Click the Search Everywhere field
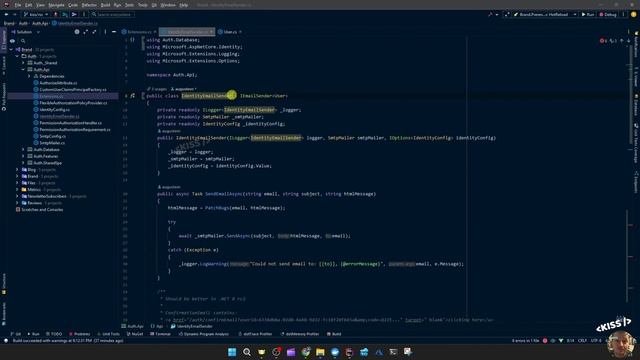This screenshot has width=640, height=360. (112, 14)
